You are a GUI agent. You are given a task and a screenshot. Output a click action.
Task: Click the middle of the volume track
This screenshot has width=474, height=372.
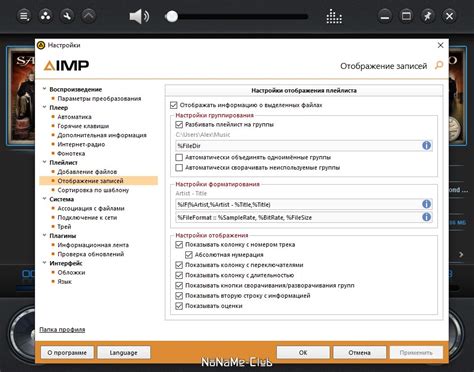click(x=236, y=16)
